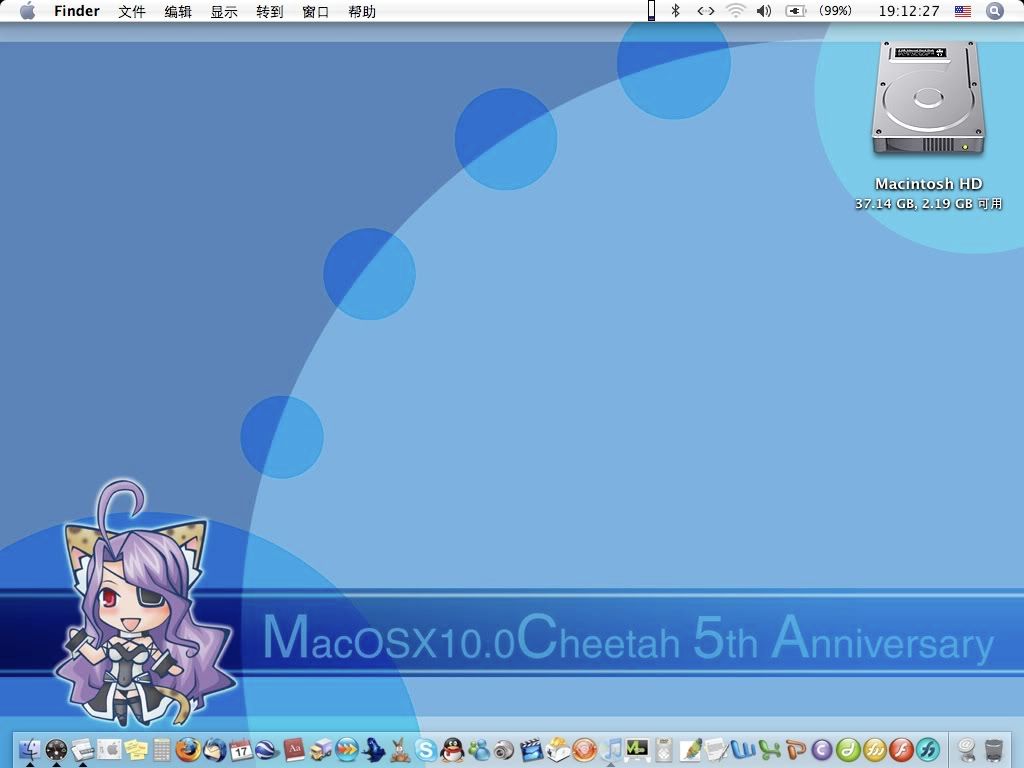The image size is (1024, 768).
Task: Open the Apple document app in dock
Action: (109, 750)
